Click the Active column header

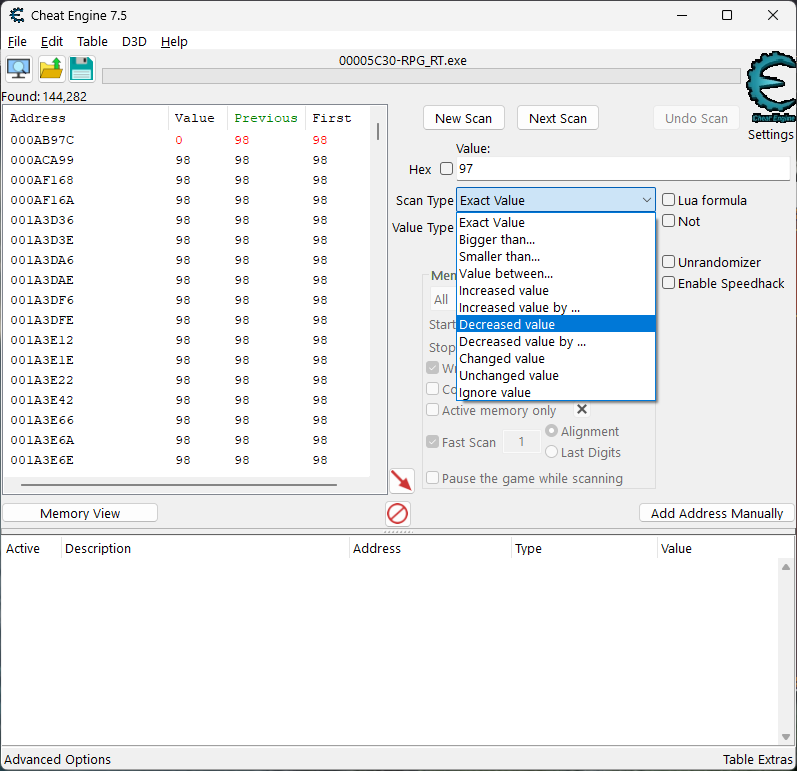(x=30, y=548)
